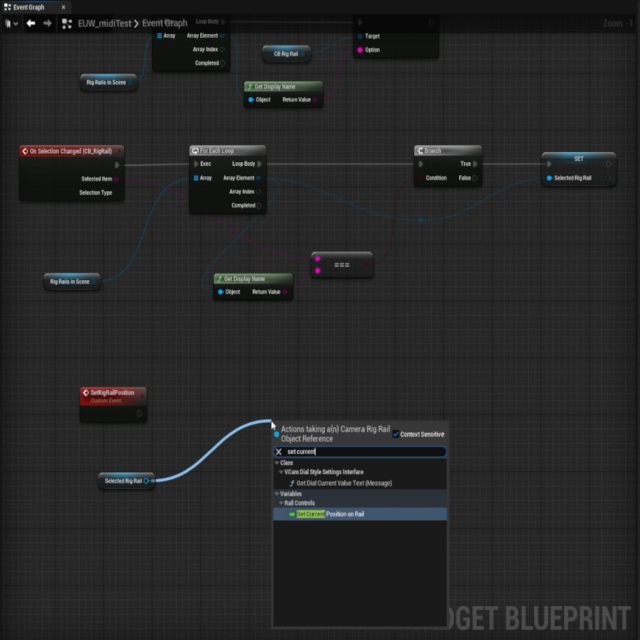This screenshot has height=640, width=640.
Task: Click the Selection Type pin on selection event
Action: click(x=116, y=193)
